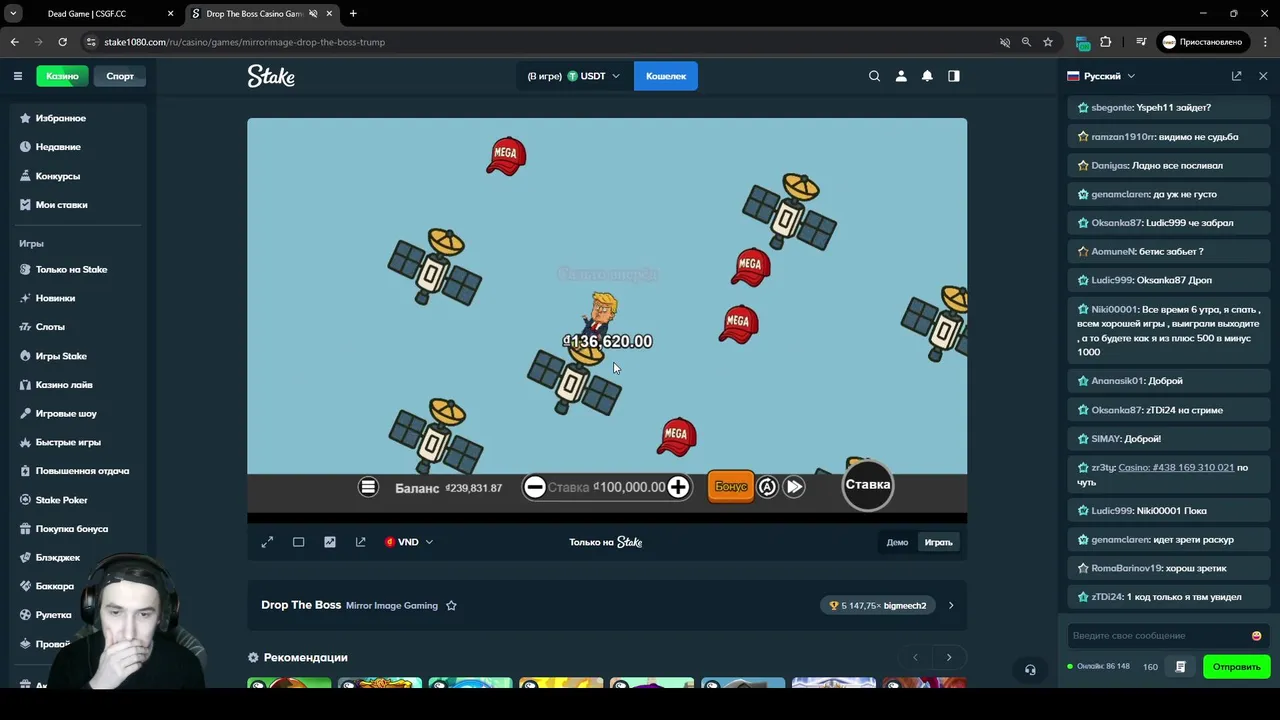Open Мои ставки in the sidebar
The width and height of the screenshot is (1280, 720).
78,205
